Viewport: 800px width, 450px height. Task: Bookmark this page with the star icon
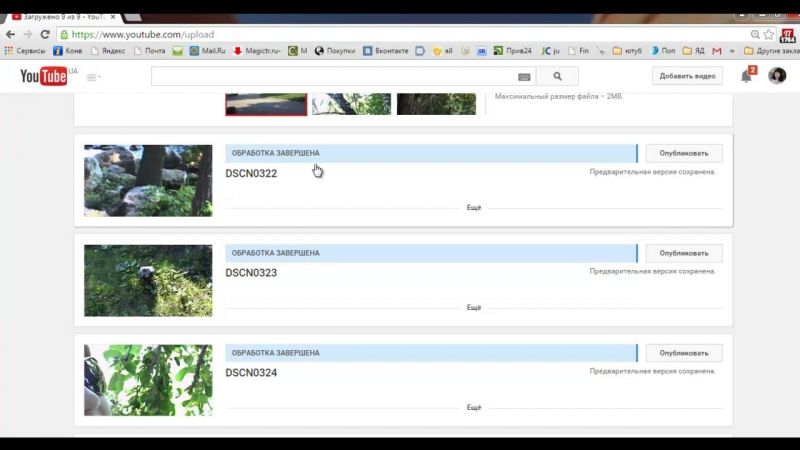tap(769, 34)
